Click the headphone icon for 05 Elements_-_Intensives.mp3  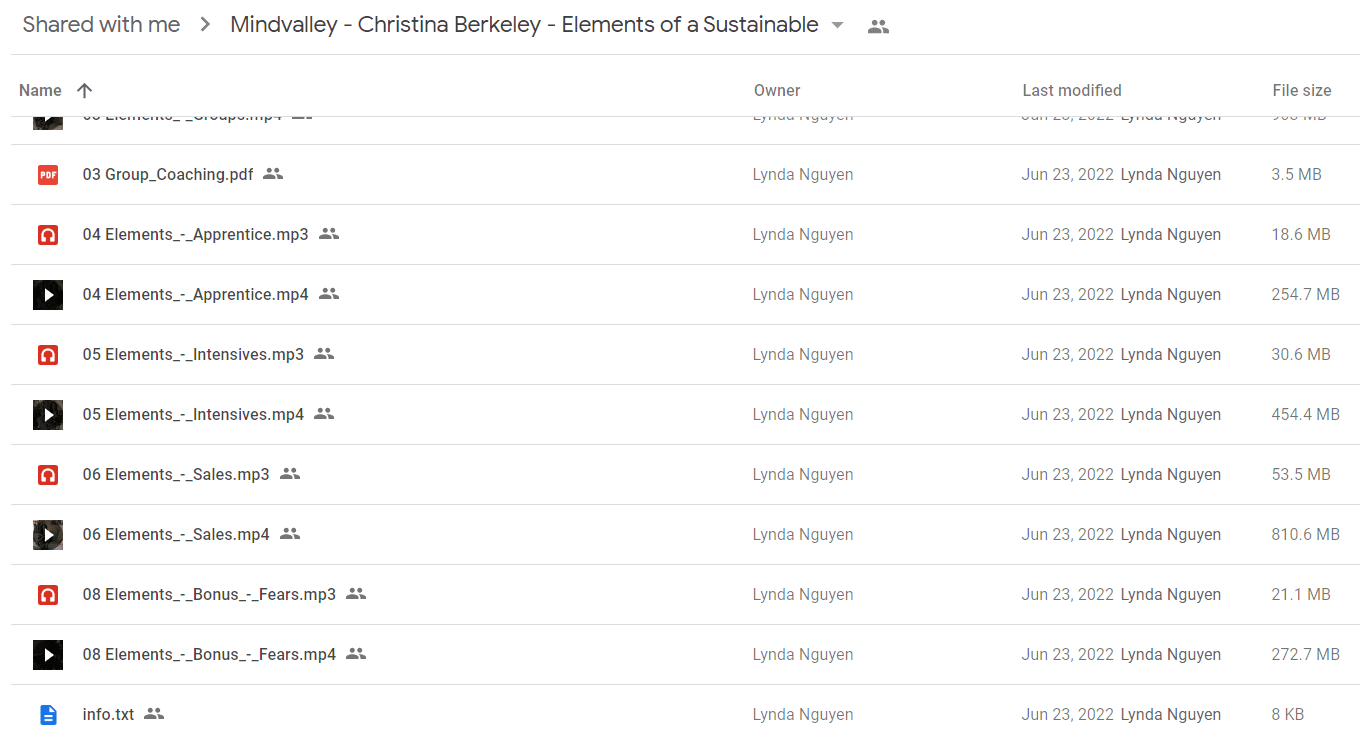tap(48, 355)
